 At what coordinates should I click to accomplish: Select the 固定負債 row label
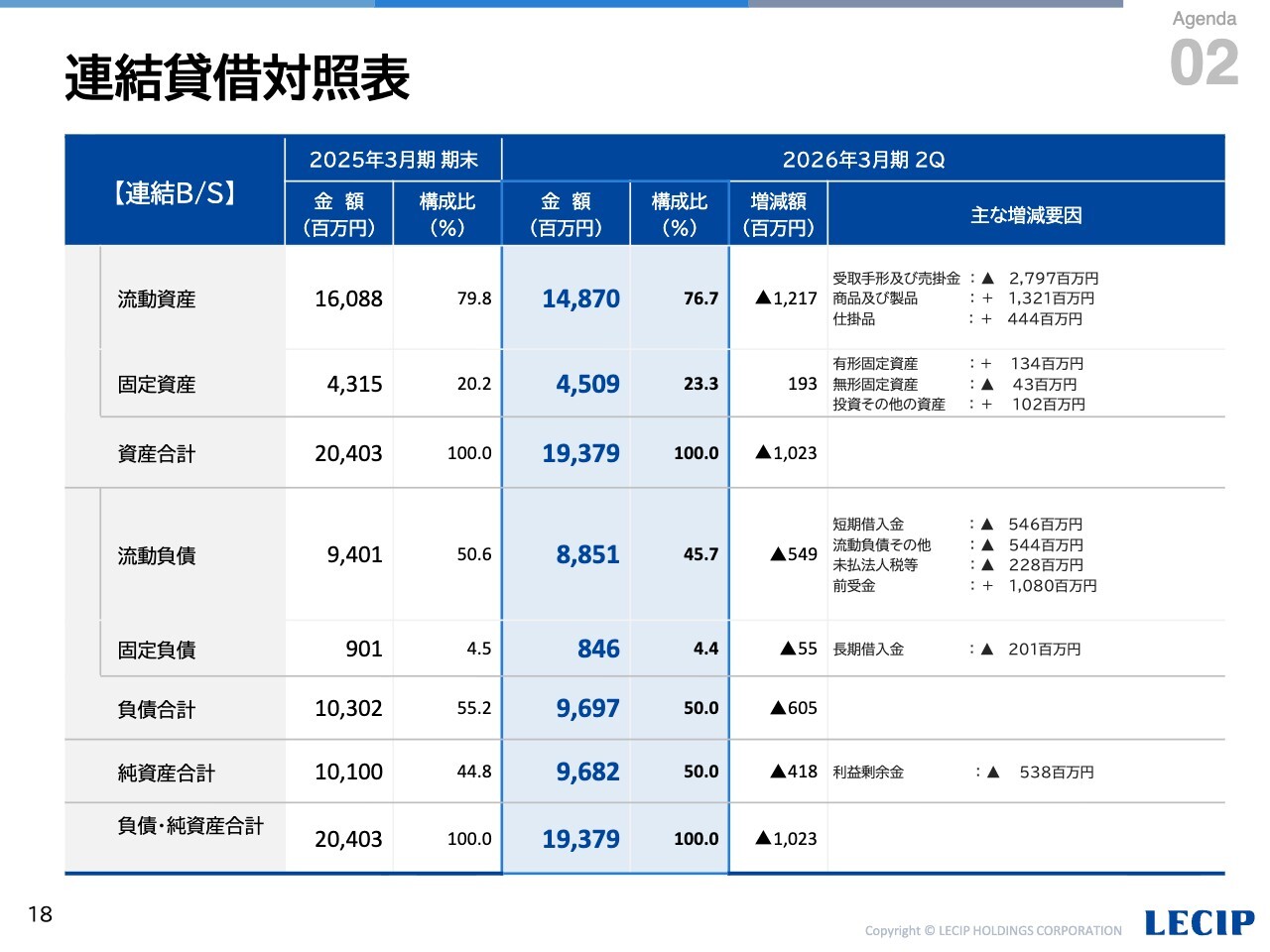157,651
